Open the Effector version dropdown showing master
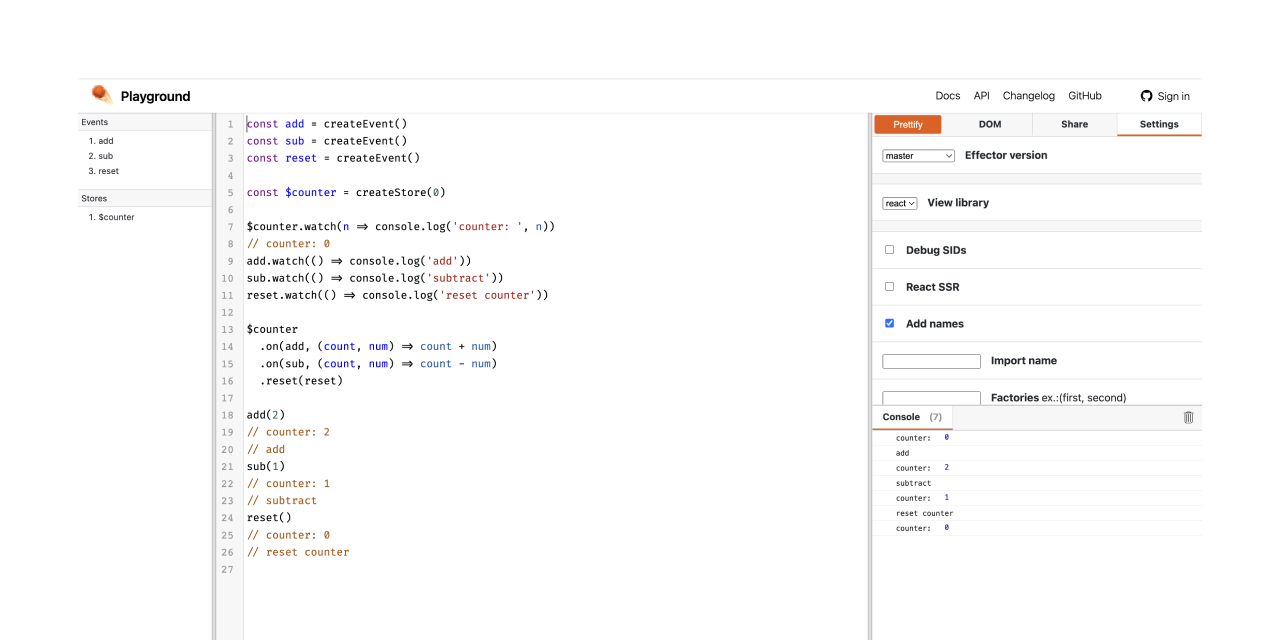The width and height of the screenshot is (1280, 640). point(918,155)
